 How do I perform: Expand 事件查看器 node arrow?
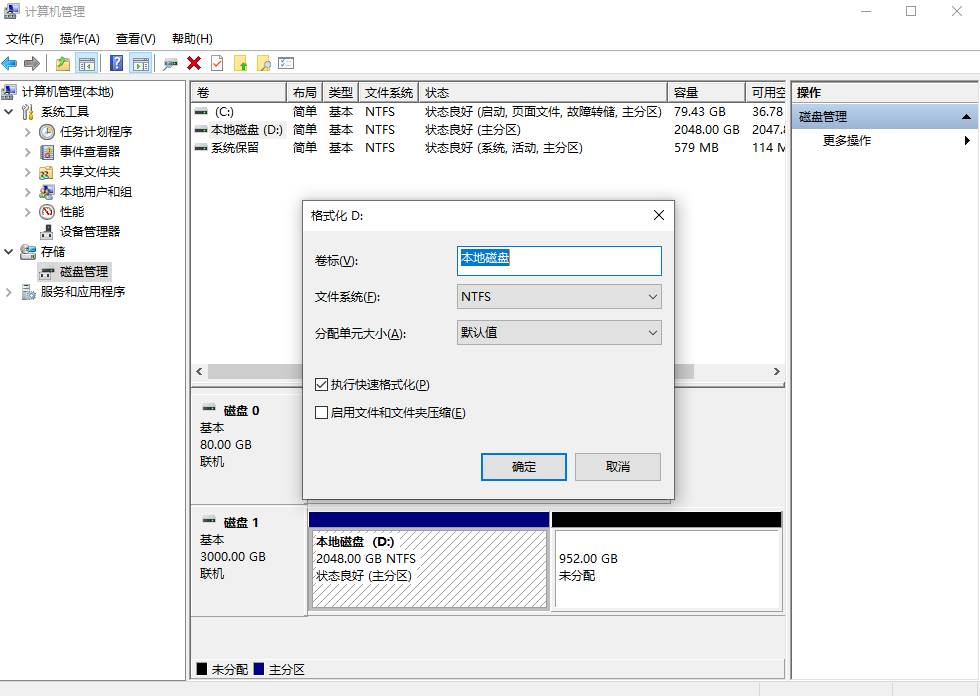(x=28, y=152)
